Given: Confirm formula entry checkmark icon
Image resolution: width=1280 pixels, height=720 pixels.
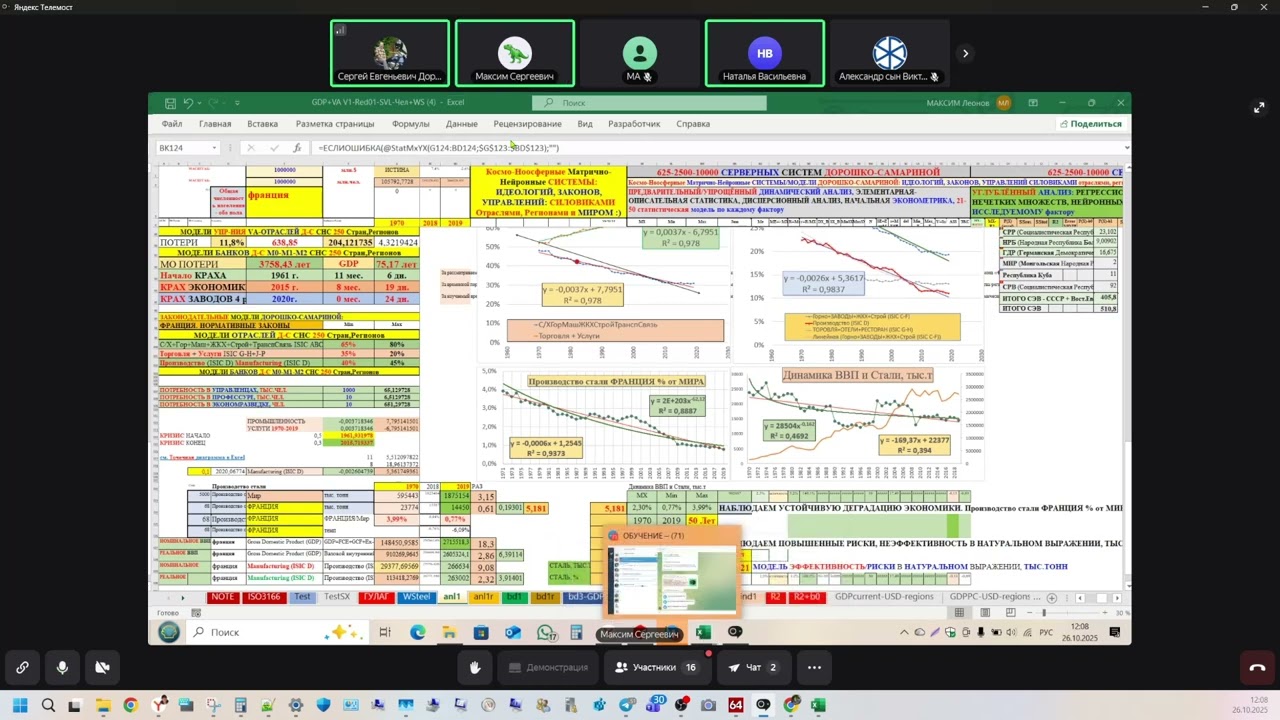Looking at the screenshot, I should pos(274,148).
